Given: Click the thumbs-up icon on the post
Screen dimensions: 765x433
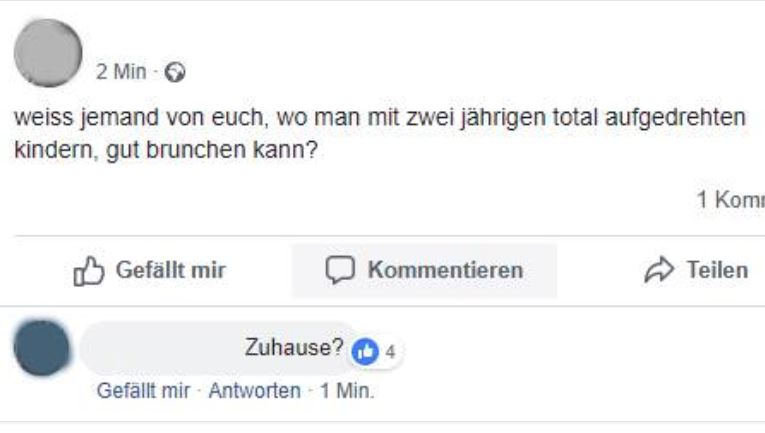Looking at the screenshot, I should point(90,270).
